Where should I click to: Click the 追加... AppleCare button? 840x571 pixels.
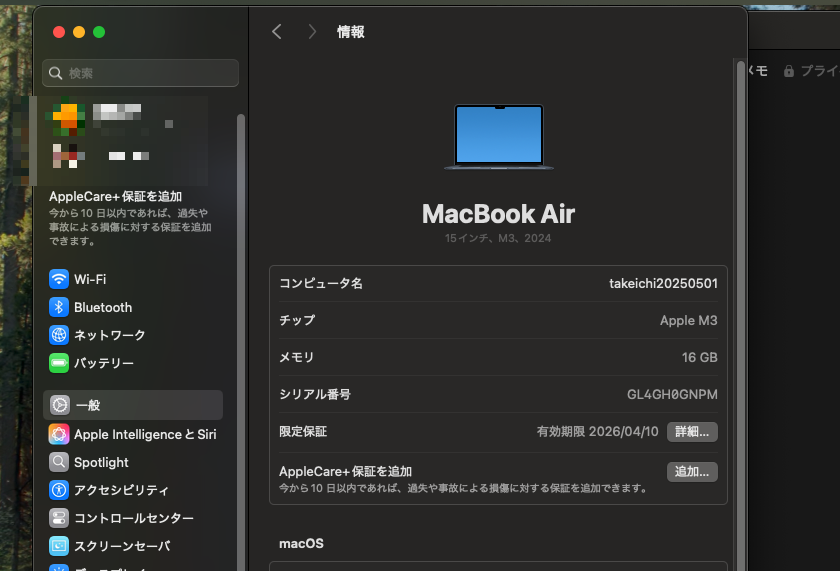pyautogui.click(x=692, y=472)
